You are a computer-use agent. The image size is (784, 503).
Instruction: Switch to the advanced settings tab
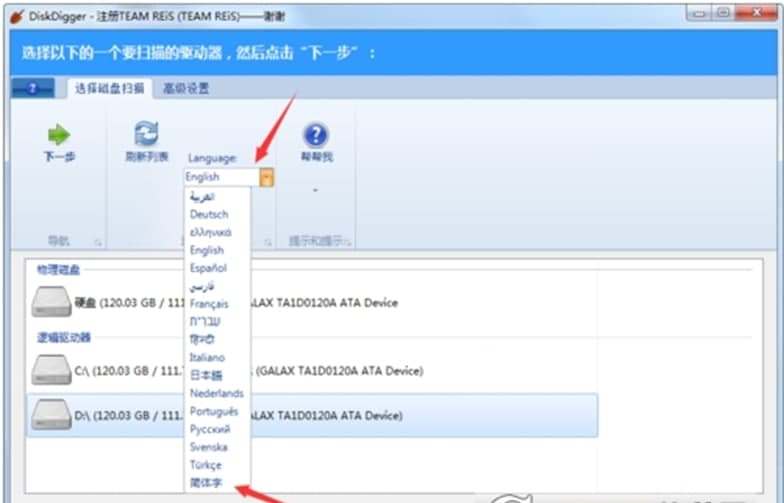tap(186, 88)
